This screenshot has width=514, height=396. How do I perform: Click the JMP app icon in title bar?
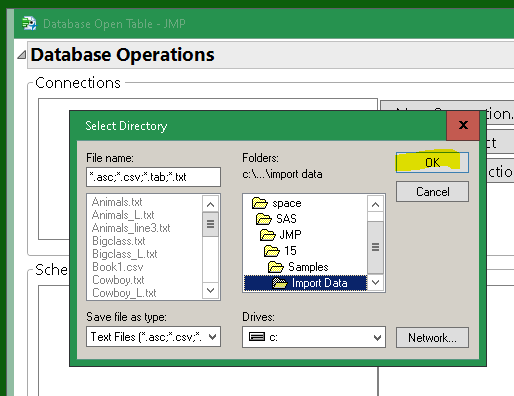point(29,23)
